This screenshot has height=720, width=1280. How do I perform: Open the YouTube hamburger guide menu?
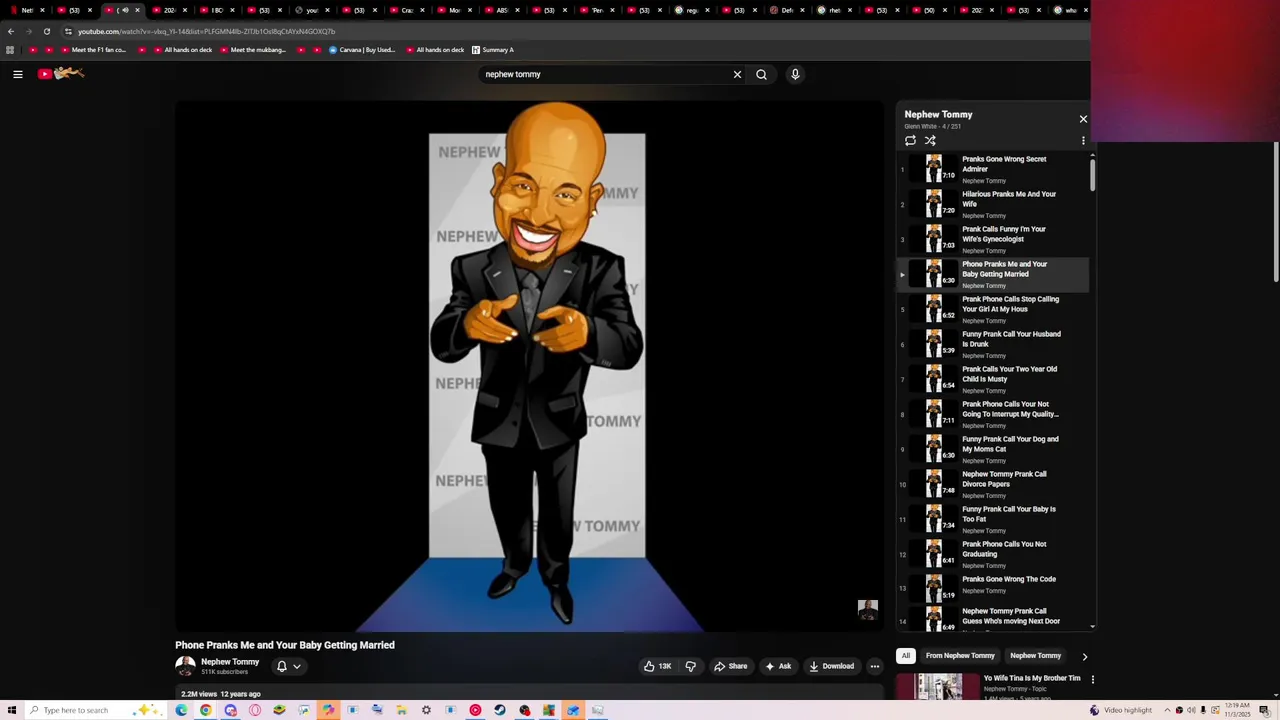coord(17,74)
